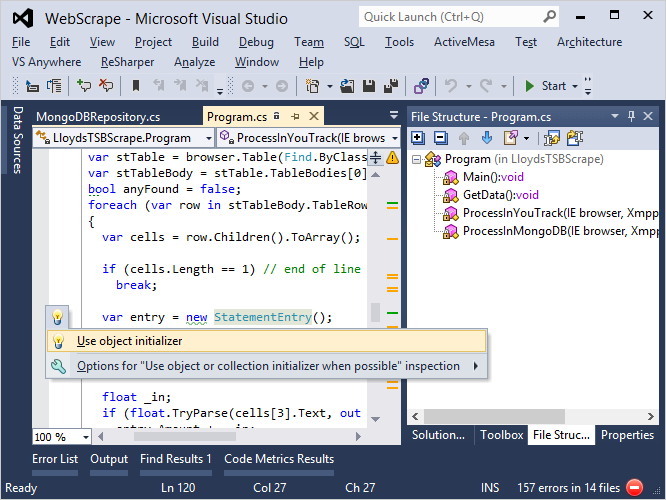Open the Architecture menu
The height and width of the screenshot is (500, 666).
(590, 42)
